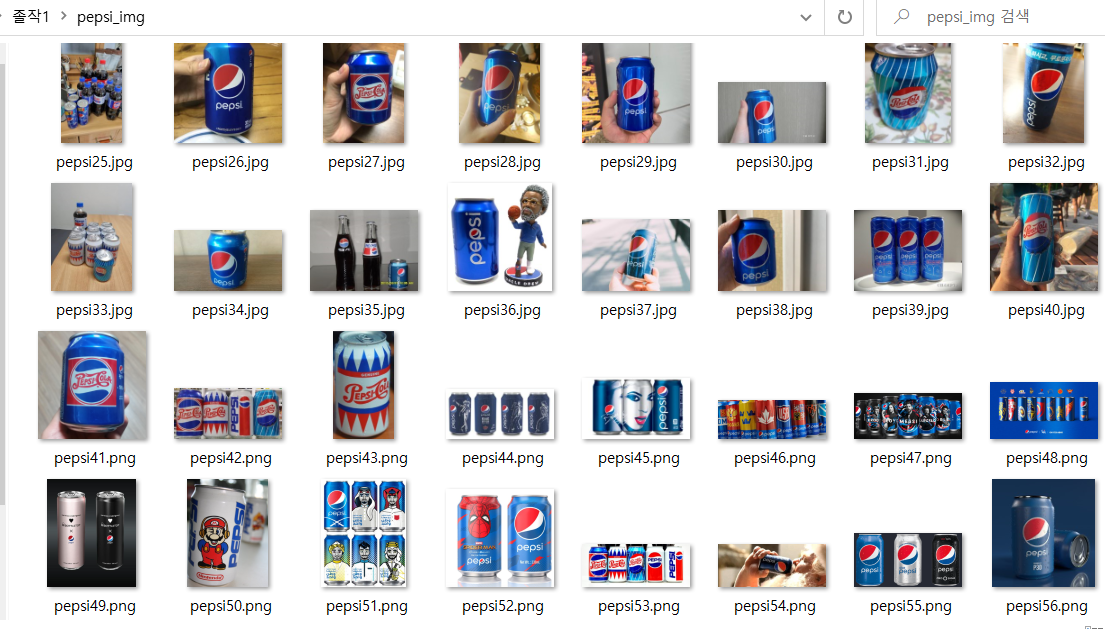Click the pepsi_img search box
The image size is (1105, 629).
(x=991, y=17)
